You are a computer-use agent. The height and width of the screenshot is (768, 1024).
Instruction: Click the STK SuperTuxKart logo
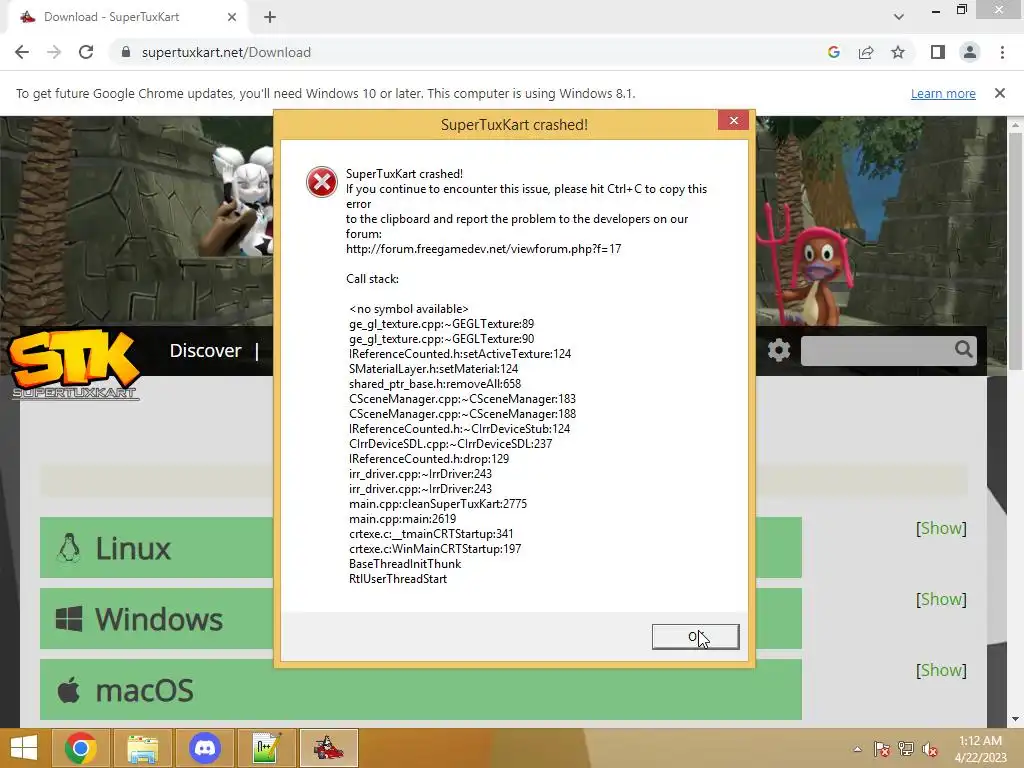74,364
